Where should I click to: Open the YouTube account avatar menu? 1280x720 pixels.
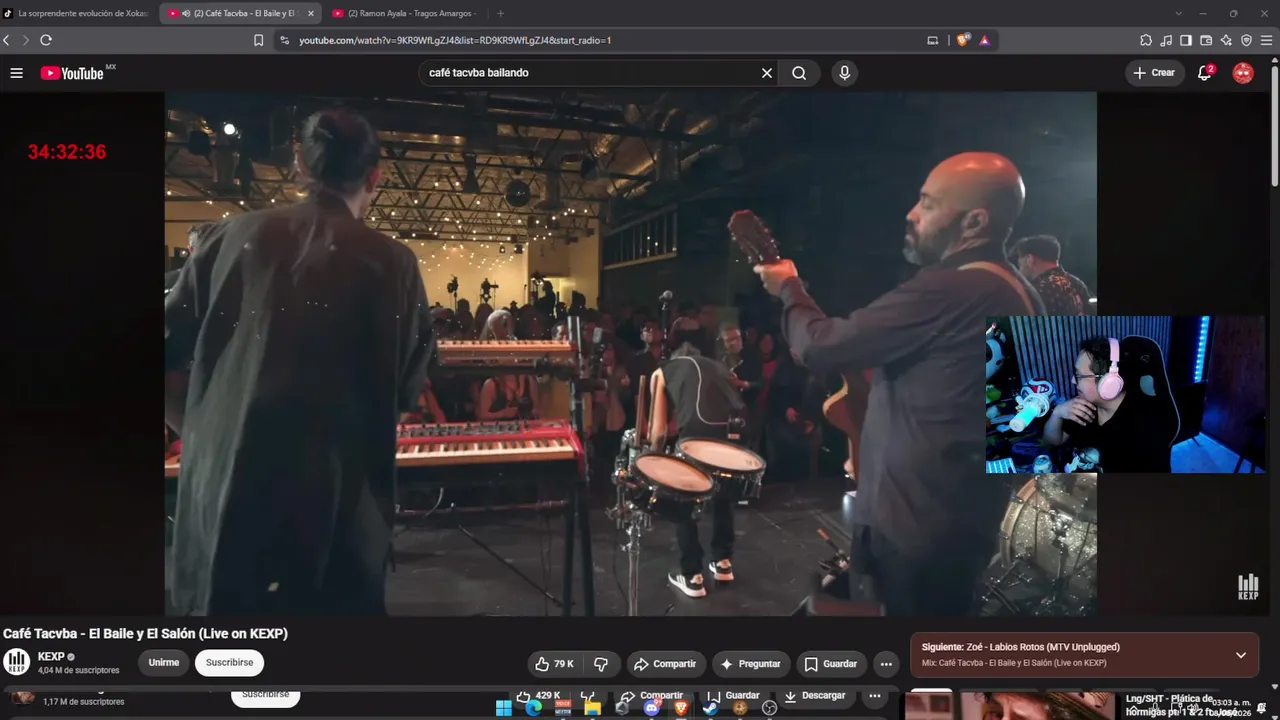click(x=1243, y=73)
